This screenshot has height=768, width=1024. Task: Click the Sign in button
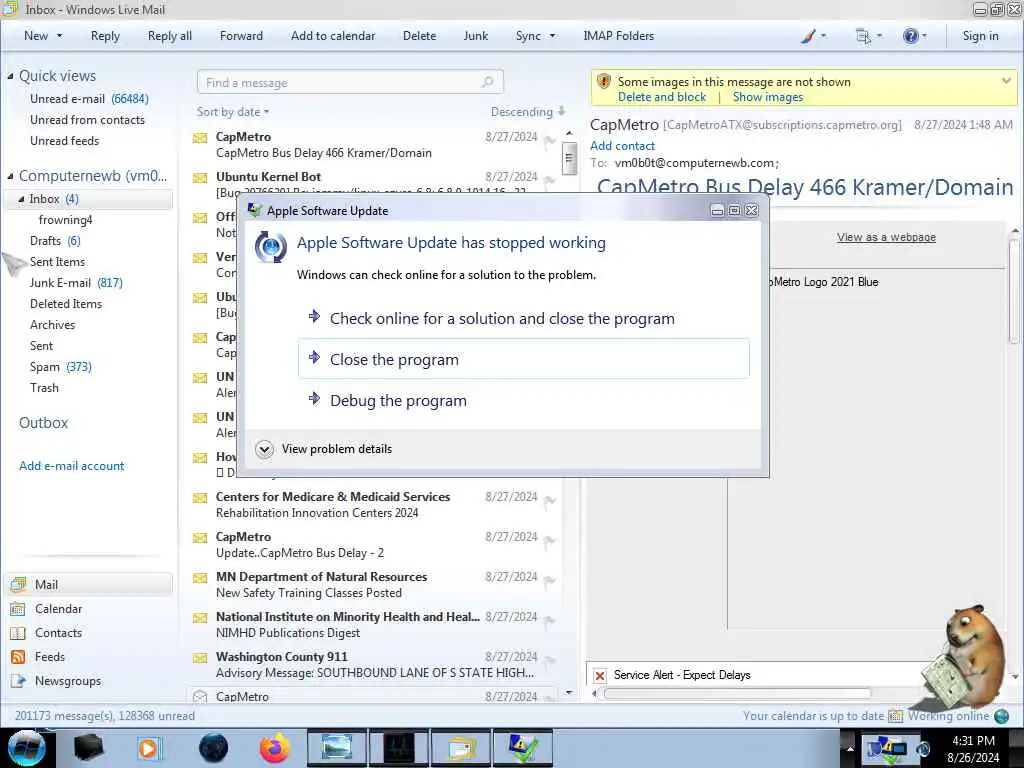point(980,36)
